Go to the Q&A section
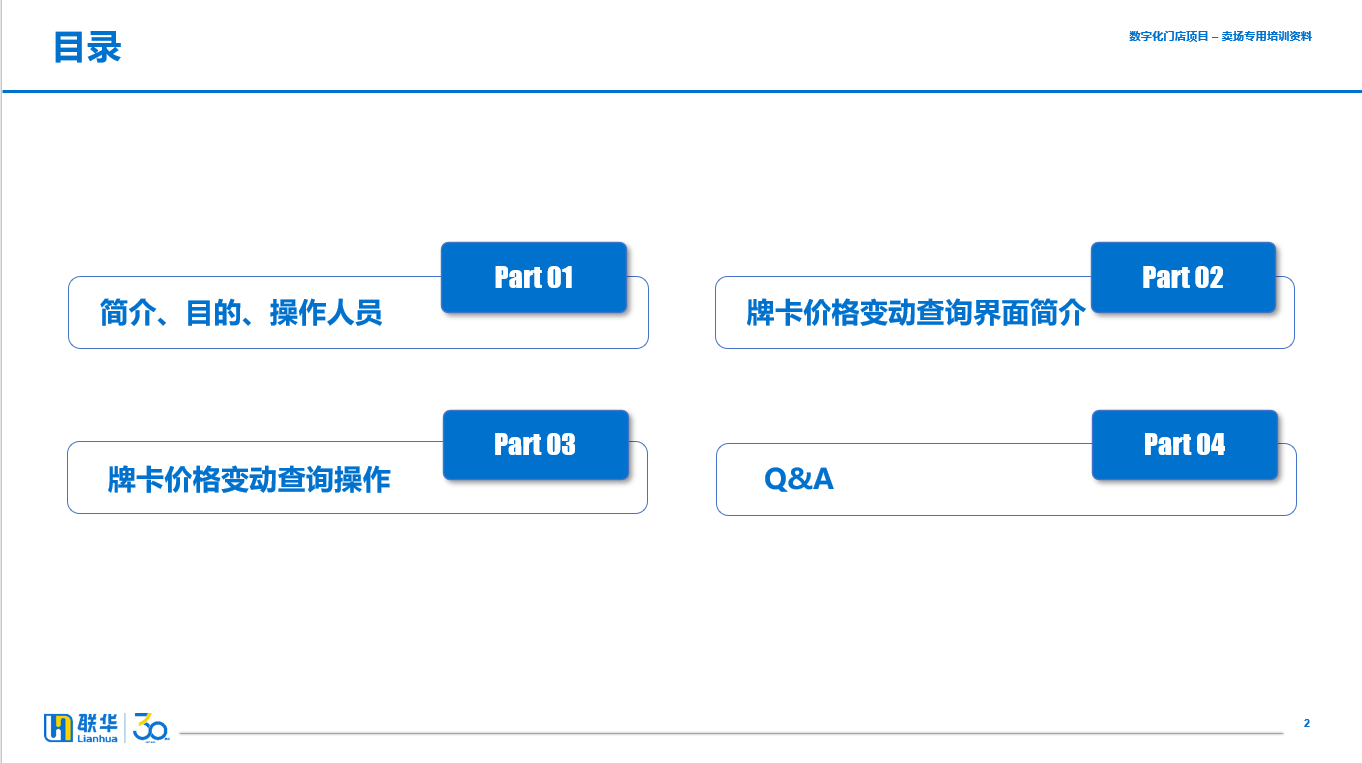This screenshot has height=763, width=1362. (x=798, y=479)
